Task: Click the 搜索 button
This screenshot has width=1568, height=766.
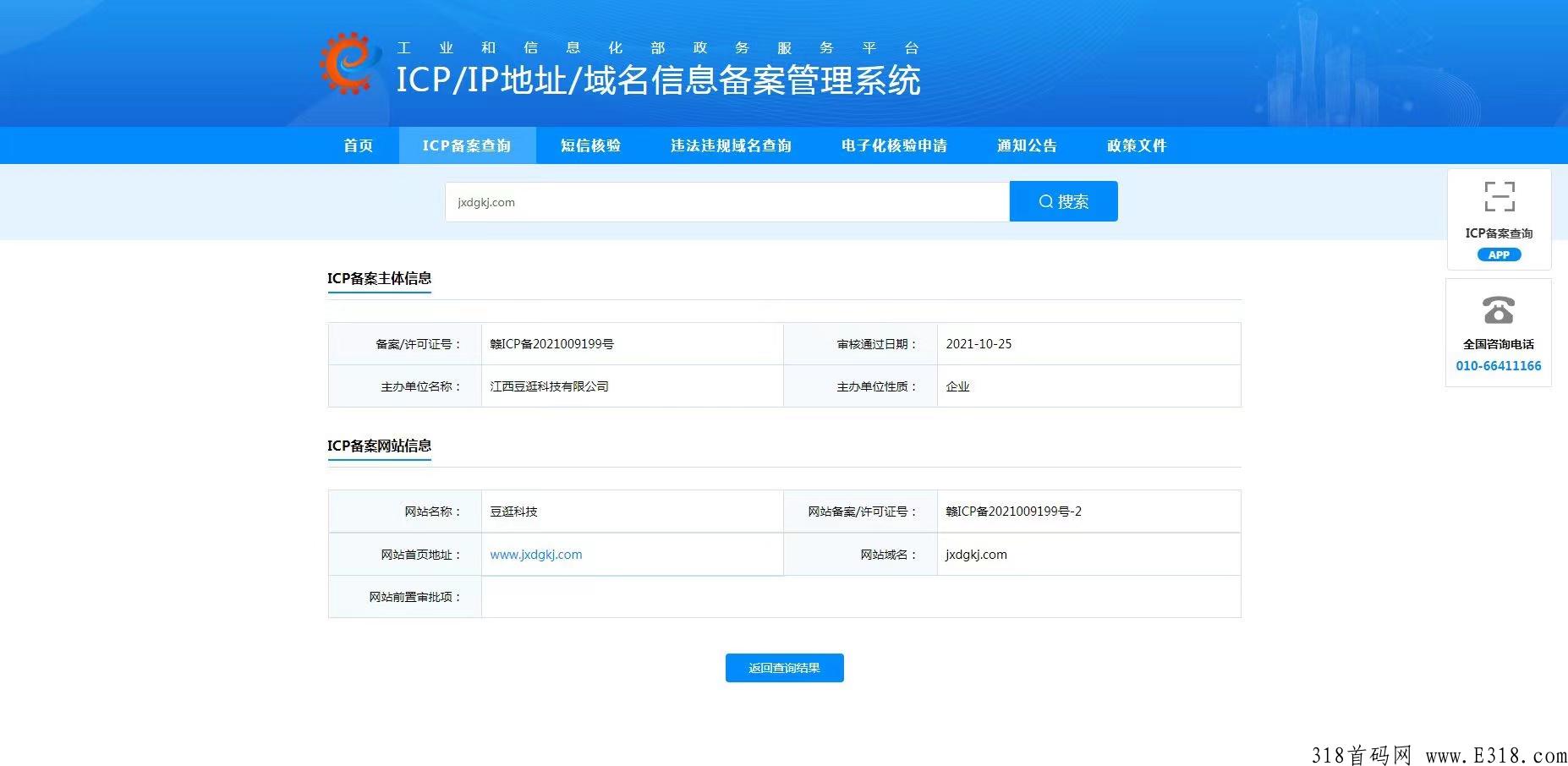Action: tap(1063, 201)
